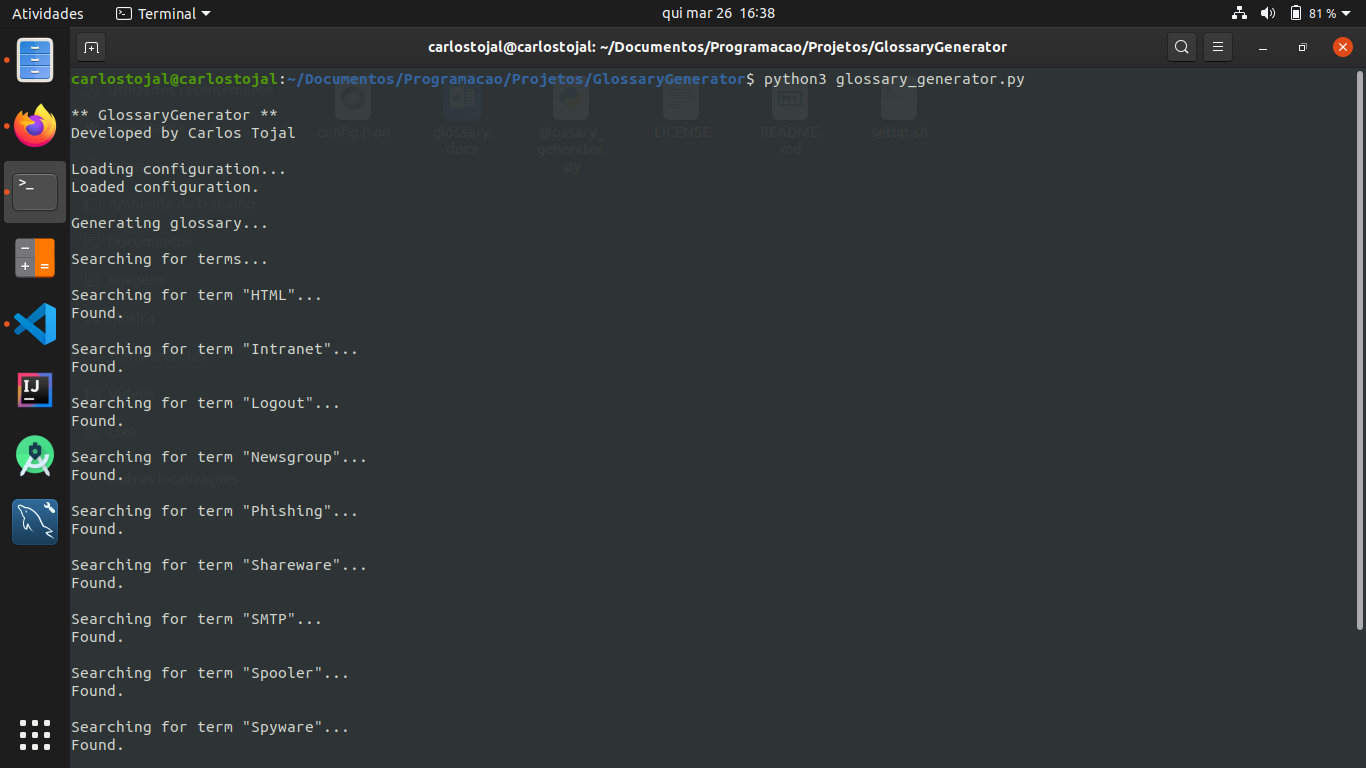
Task: Launch IntelliJ IDEA from the dock
Action: [x=35, y=390]
